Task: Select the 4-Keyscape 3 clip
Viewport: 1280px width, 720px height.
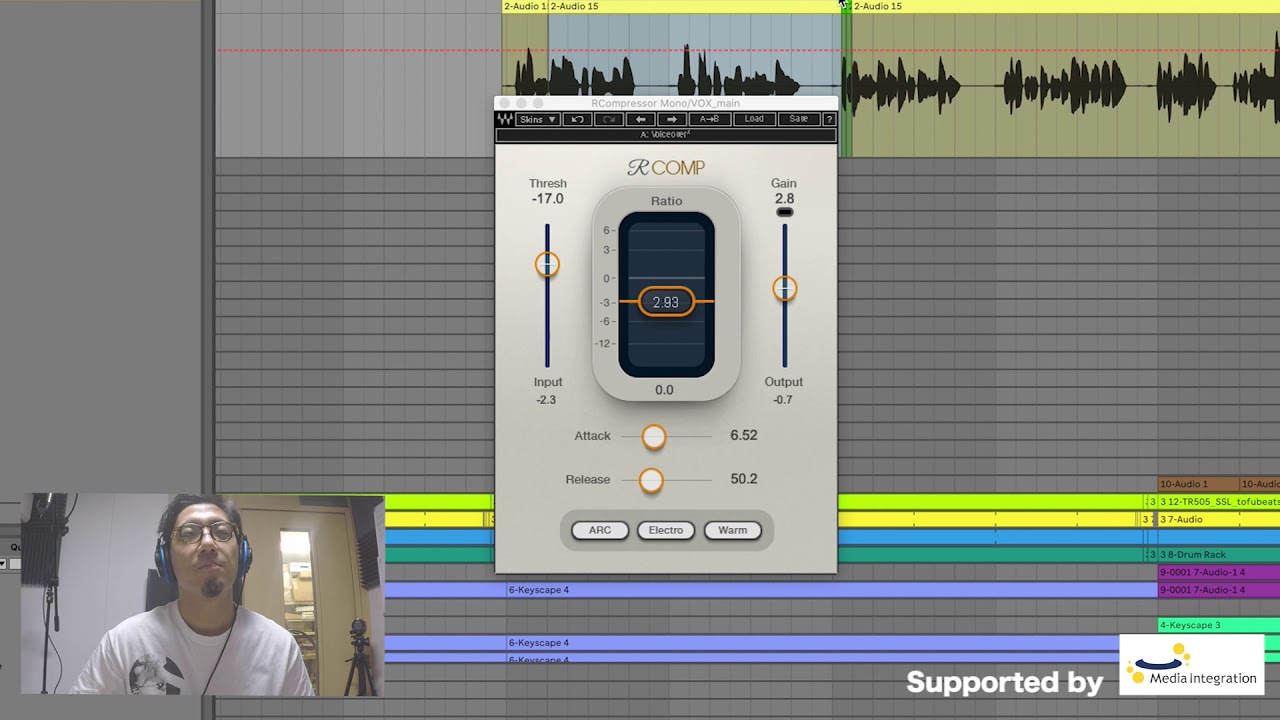Action: [1219, 625]
